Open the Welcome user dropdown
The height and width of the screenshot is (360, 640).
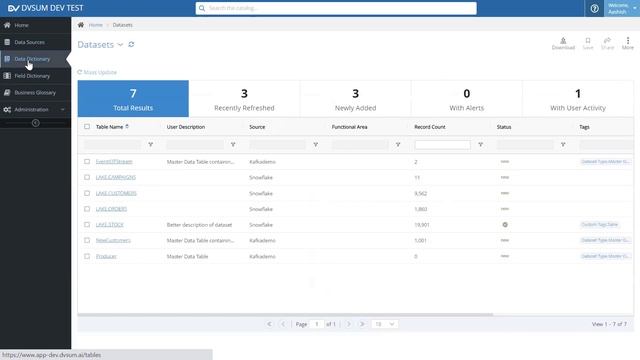[x=622, y=8]
